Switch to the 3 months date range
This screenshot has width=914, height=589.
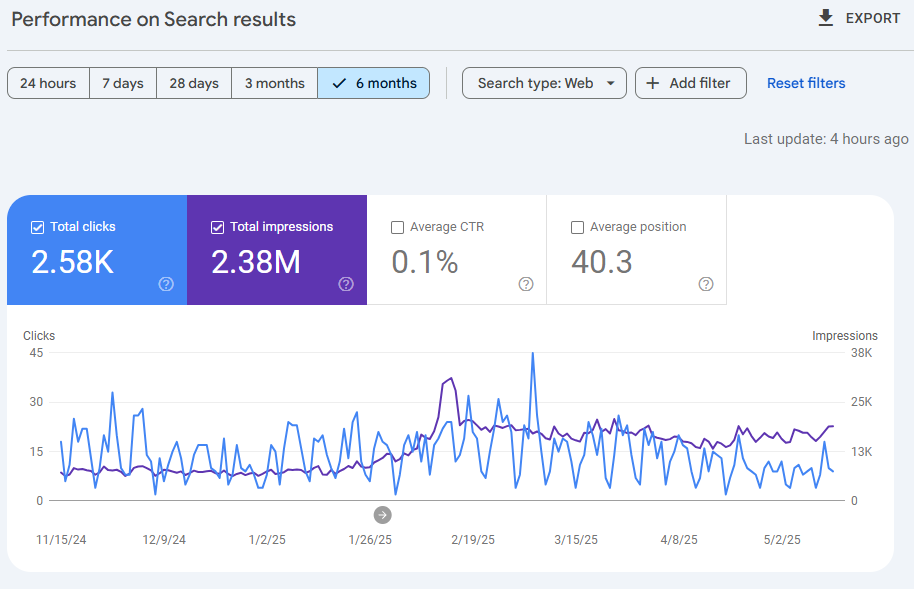coord(274,83)
